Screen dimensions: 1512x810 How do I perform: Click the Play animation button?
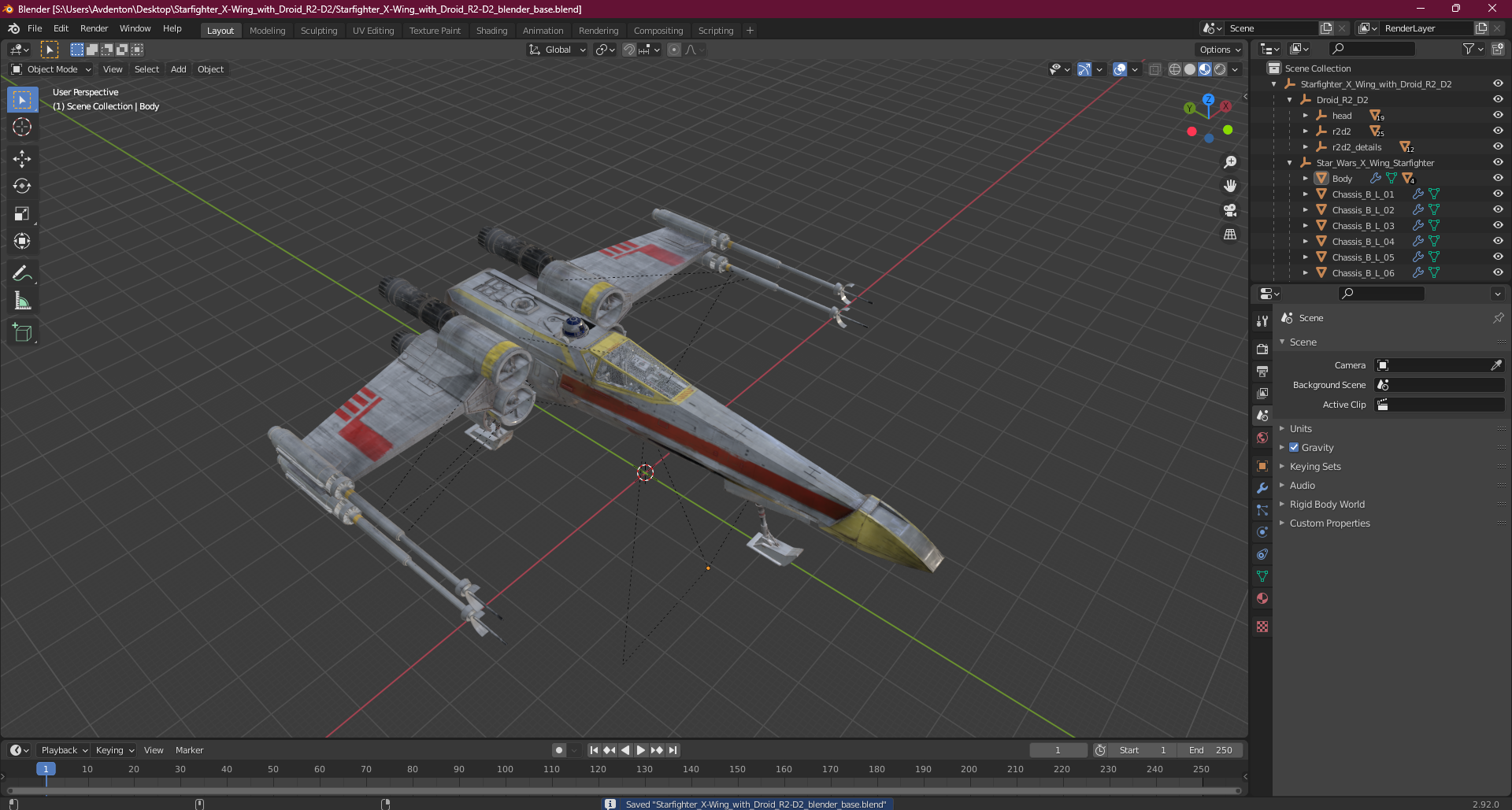641,750
